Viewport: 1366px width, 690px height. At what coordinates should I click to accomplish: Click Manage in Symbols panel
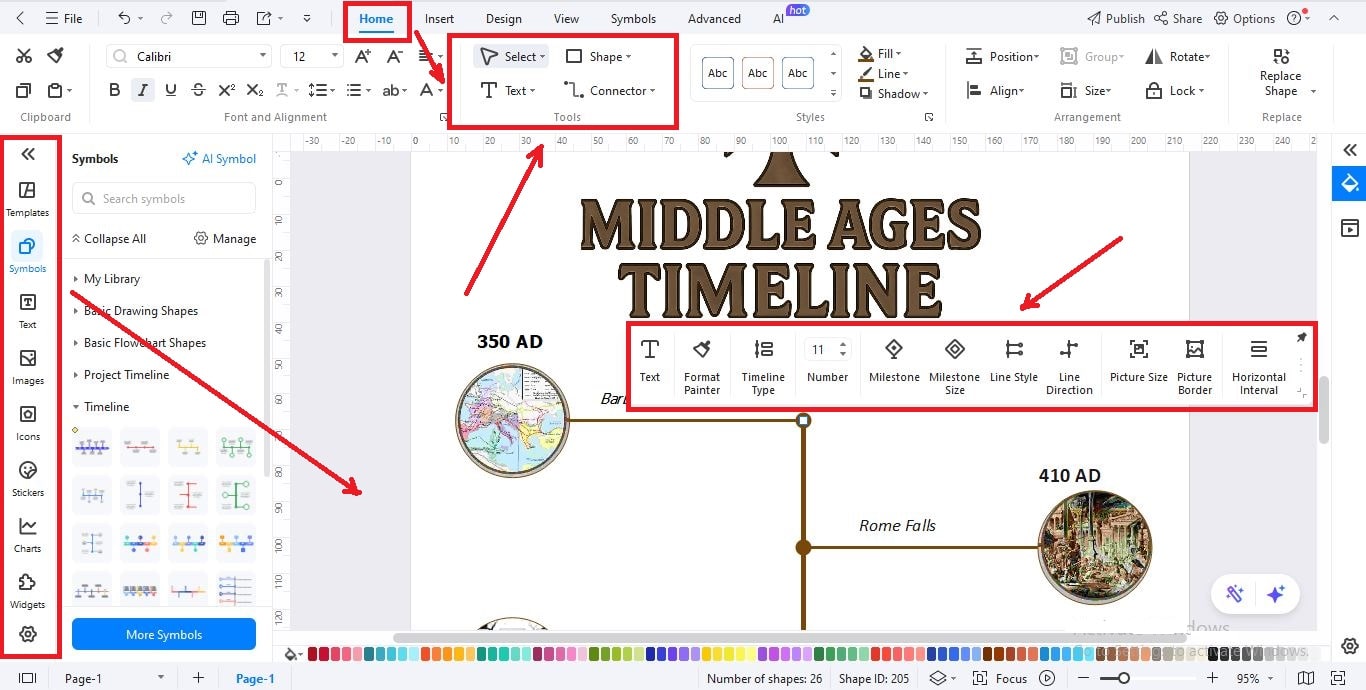(225, 239)
